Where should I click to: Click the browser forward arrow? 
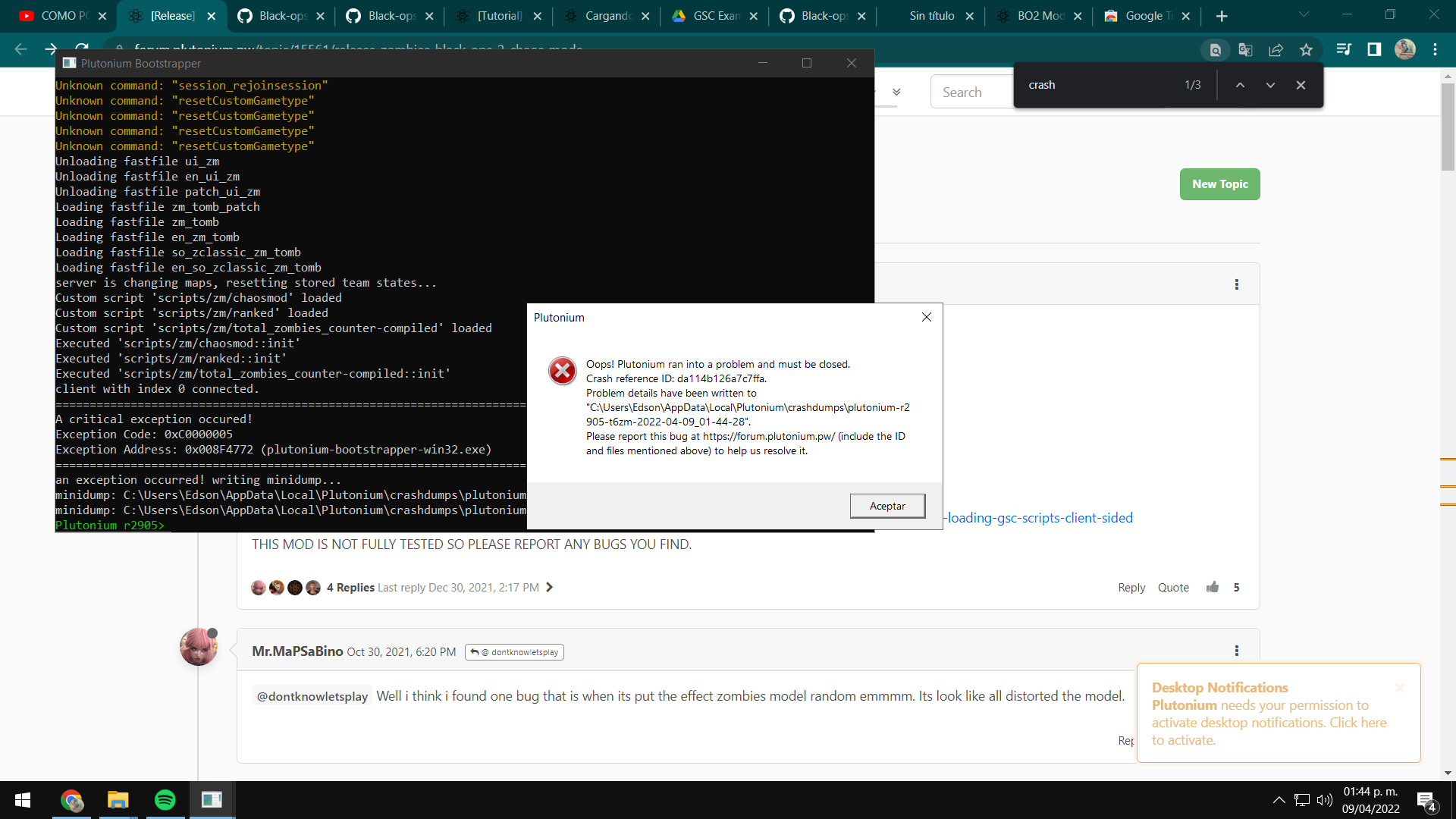point(51,49)
